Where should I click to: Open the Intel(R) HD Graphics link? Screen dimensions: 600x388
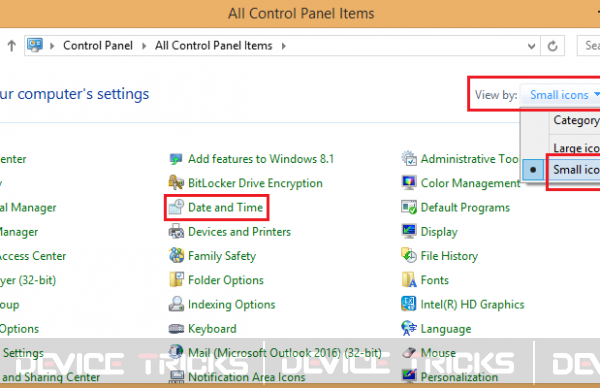pos(473,305)
